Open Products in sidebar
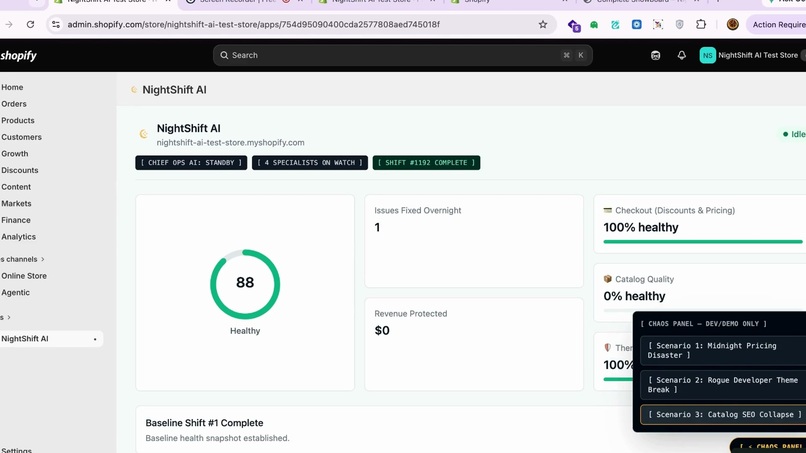Image resolution: width=806 pixels, height=453 pixels. (x=18, y=120)
